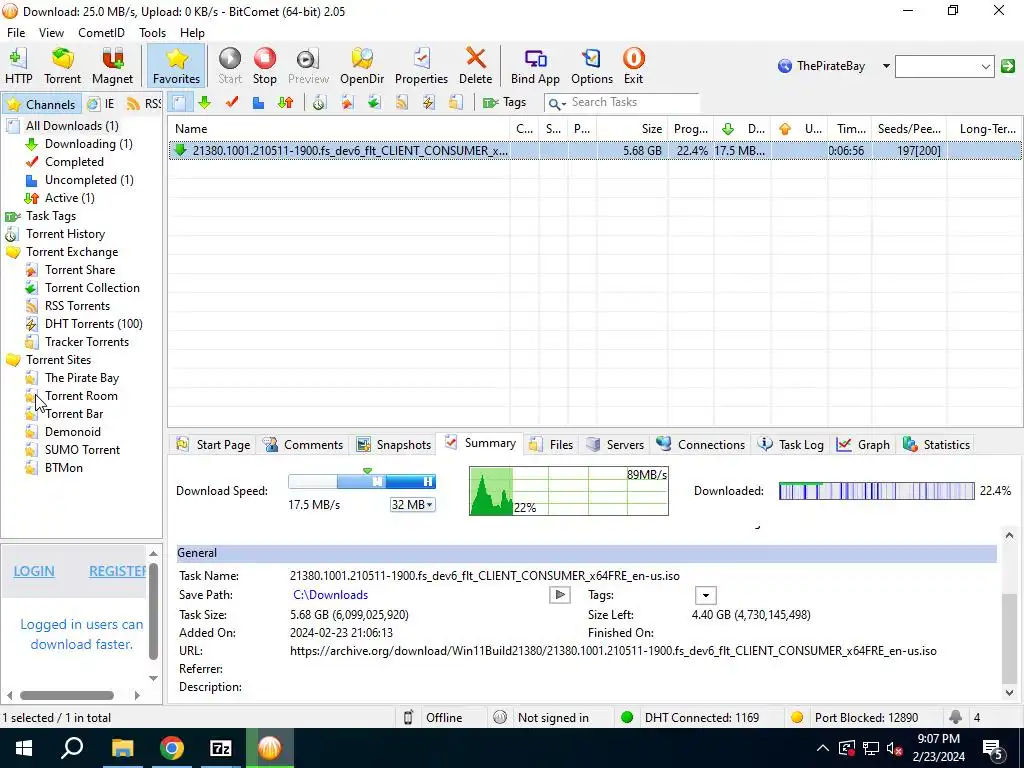
Task: Click the download speed limit slider
Action: pyautogui.click(x=362, y=482)
